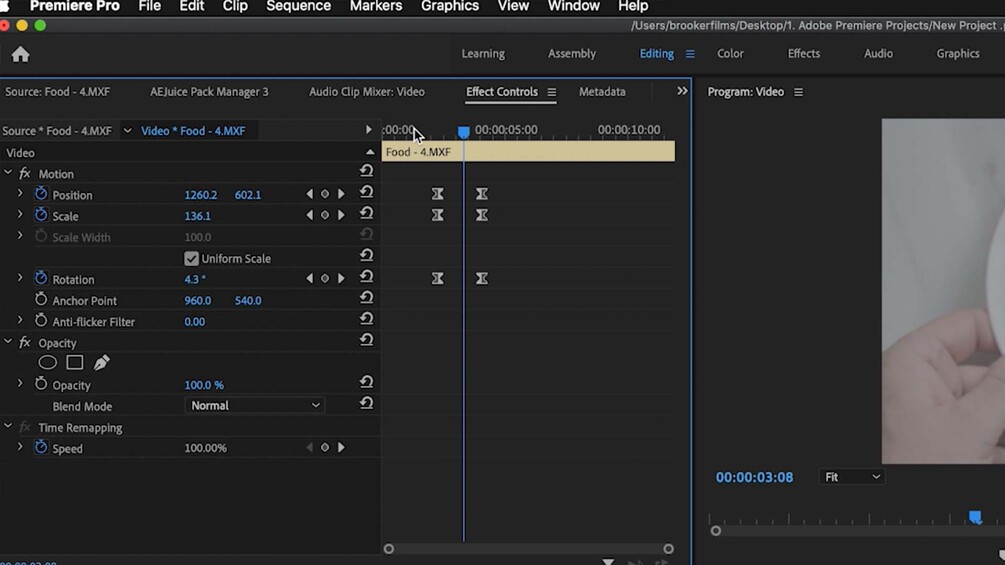Screen dimensions: 1005x565
Task: Reset the Motion effect
Action: 366,170
